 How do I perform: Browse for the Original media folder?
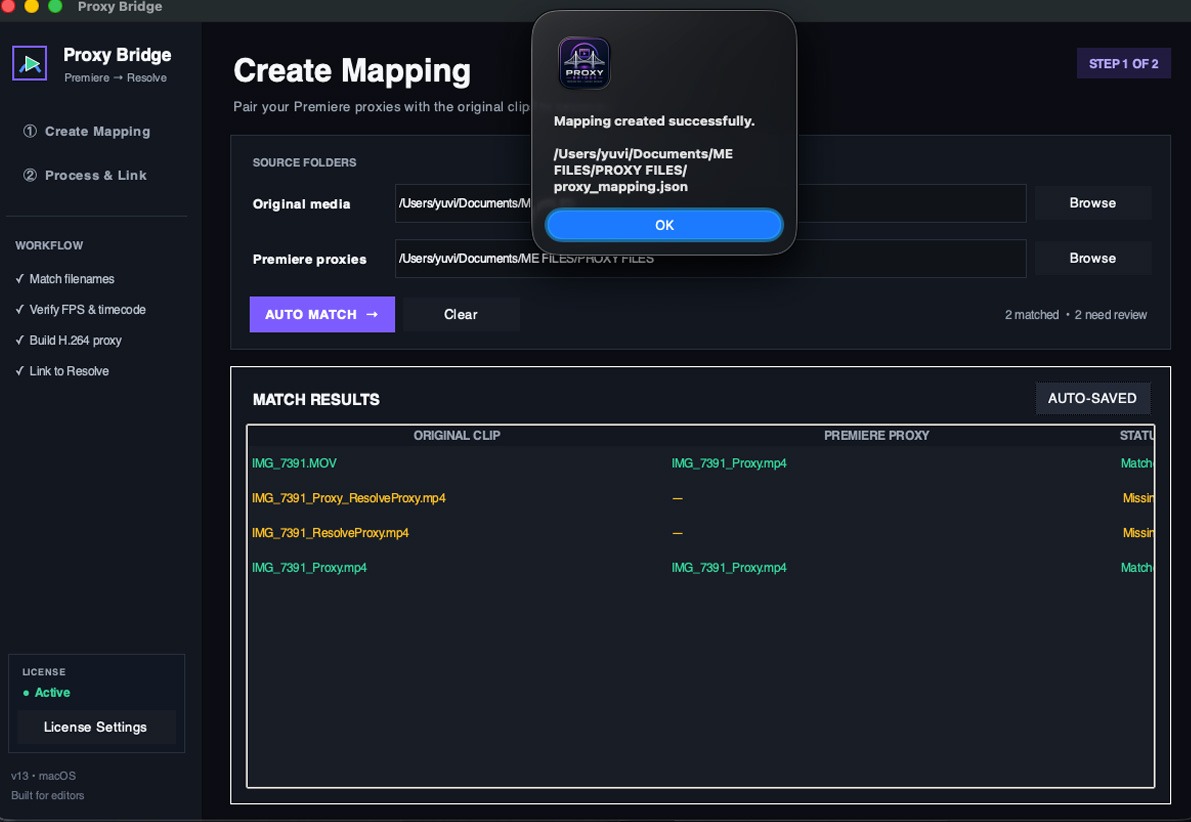pyautogui.click(x=1092, y=203)
